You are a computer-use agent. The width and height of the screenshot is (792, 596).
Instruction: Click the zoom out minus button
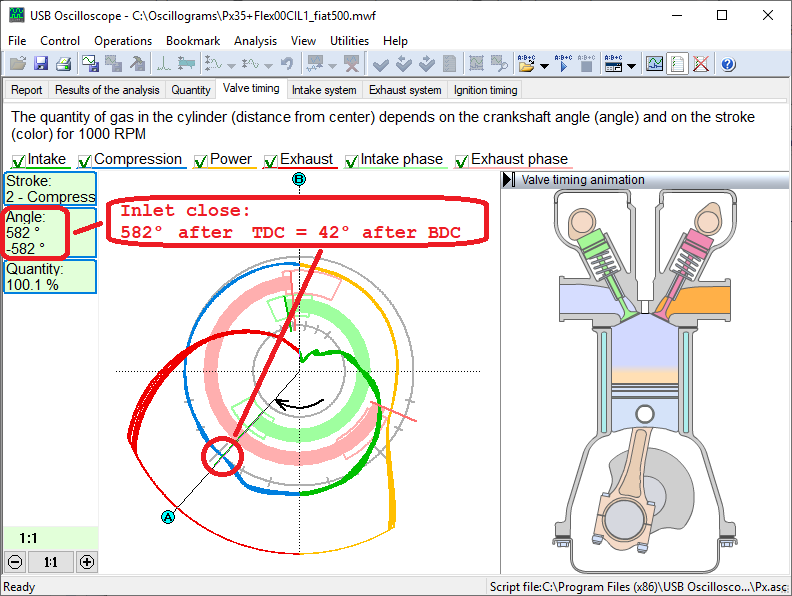pyautogui.click(x=13, y=562)
